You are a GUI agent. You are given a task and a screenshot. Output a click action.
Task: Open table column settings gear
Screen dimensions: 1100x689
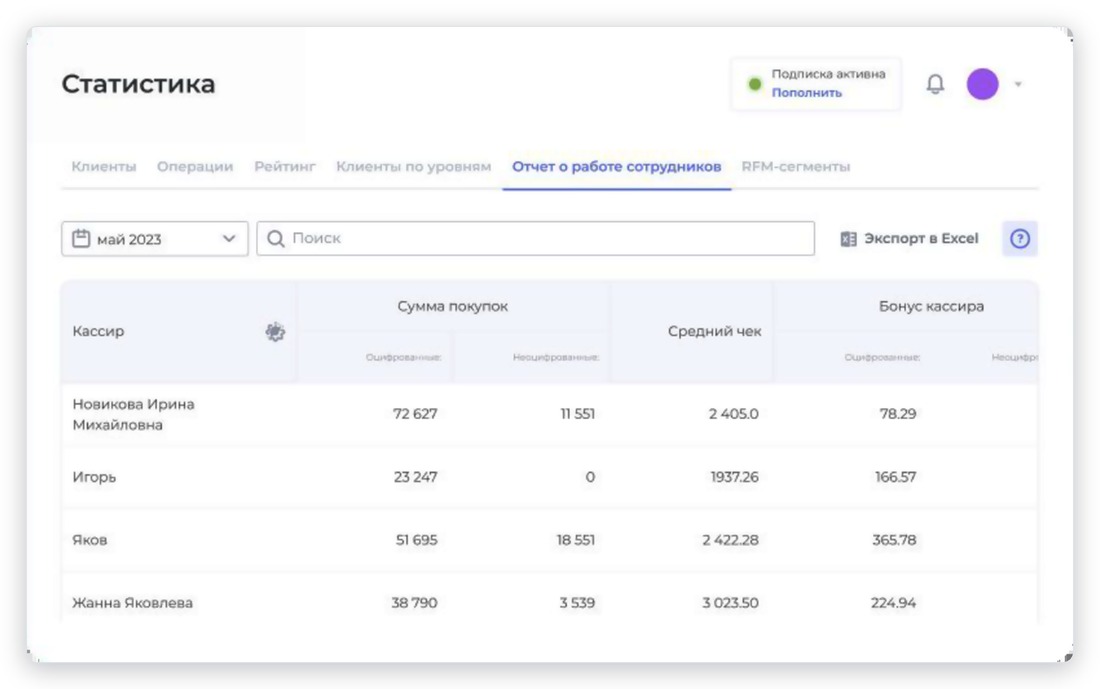(275, 331)
